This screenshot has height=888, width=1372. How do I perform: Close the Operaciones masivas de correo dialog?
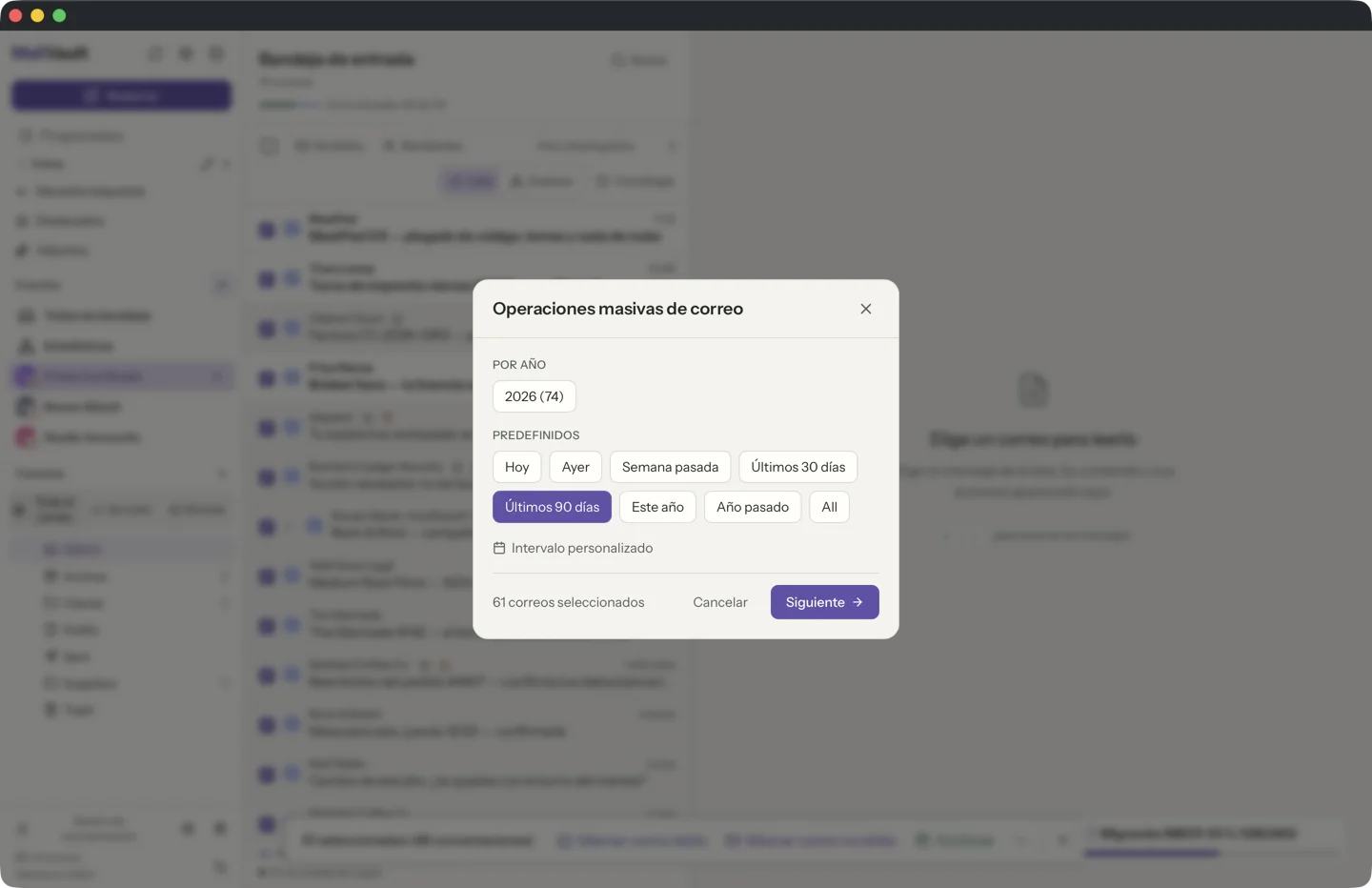(x=865, y=309)
